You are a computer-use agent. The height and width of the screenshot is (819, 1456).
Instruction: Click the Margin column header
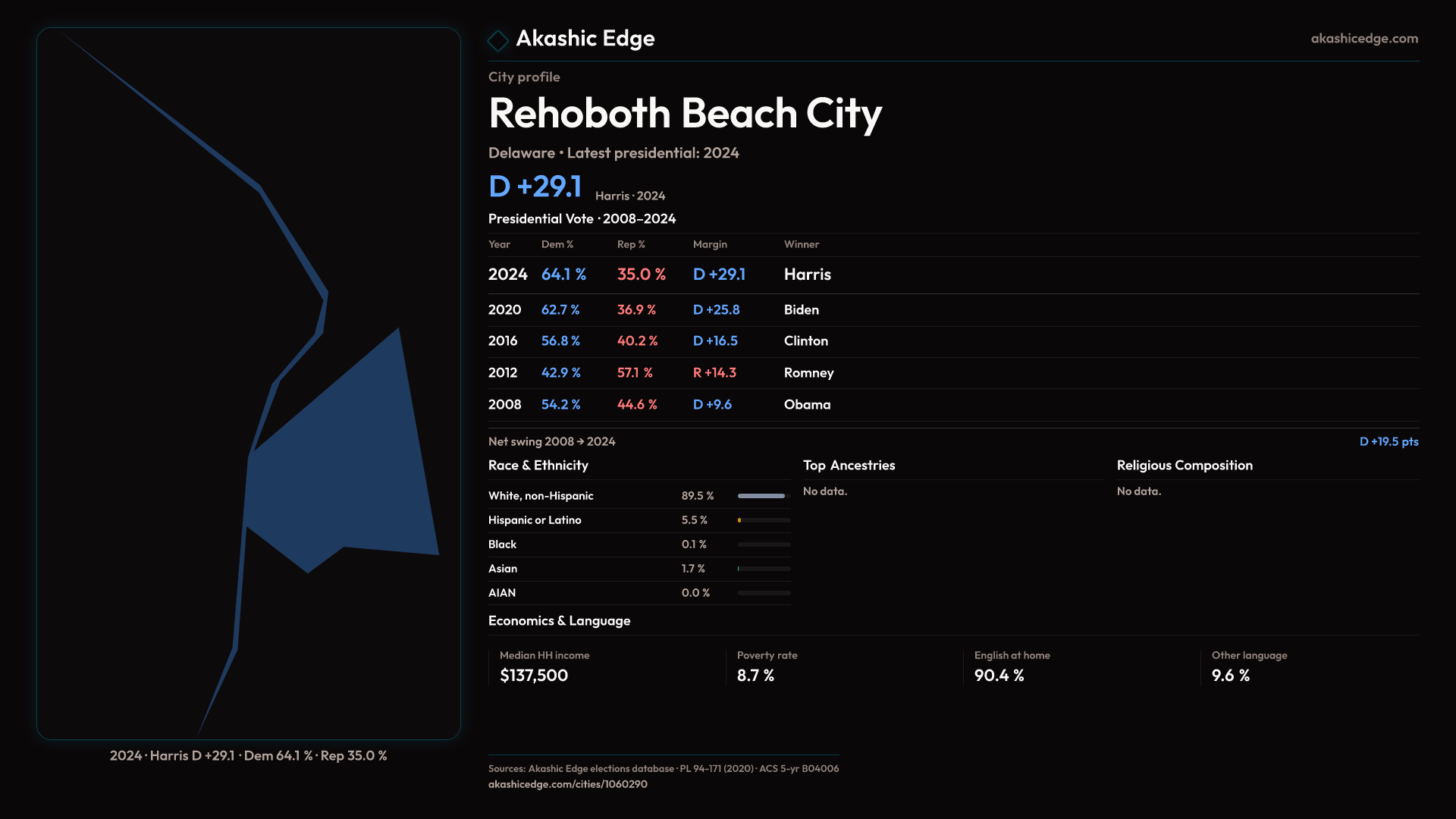coord(710,244)
